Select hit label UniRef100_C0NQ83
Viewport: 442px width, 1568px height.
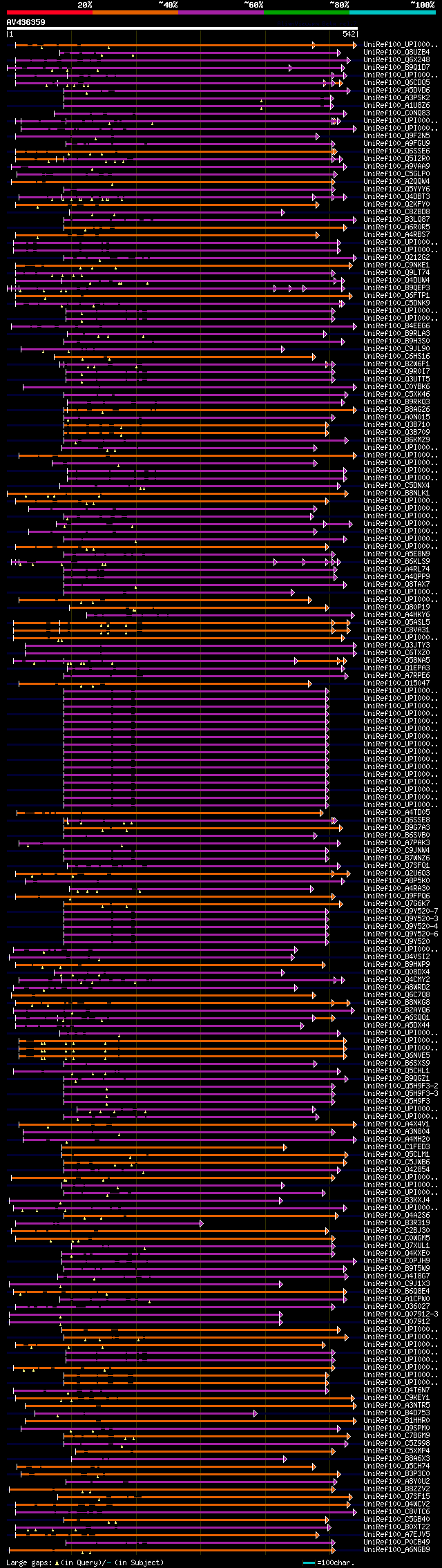pos(396,113)
